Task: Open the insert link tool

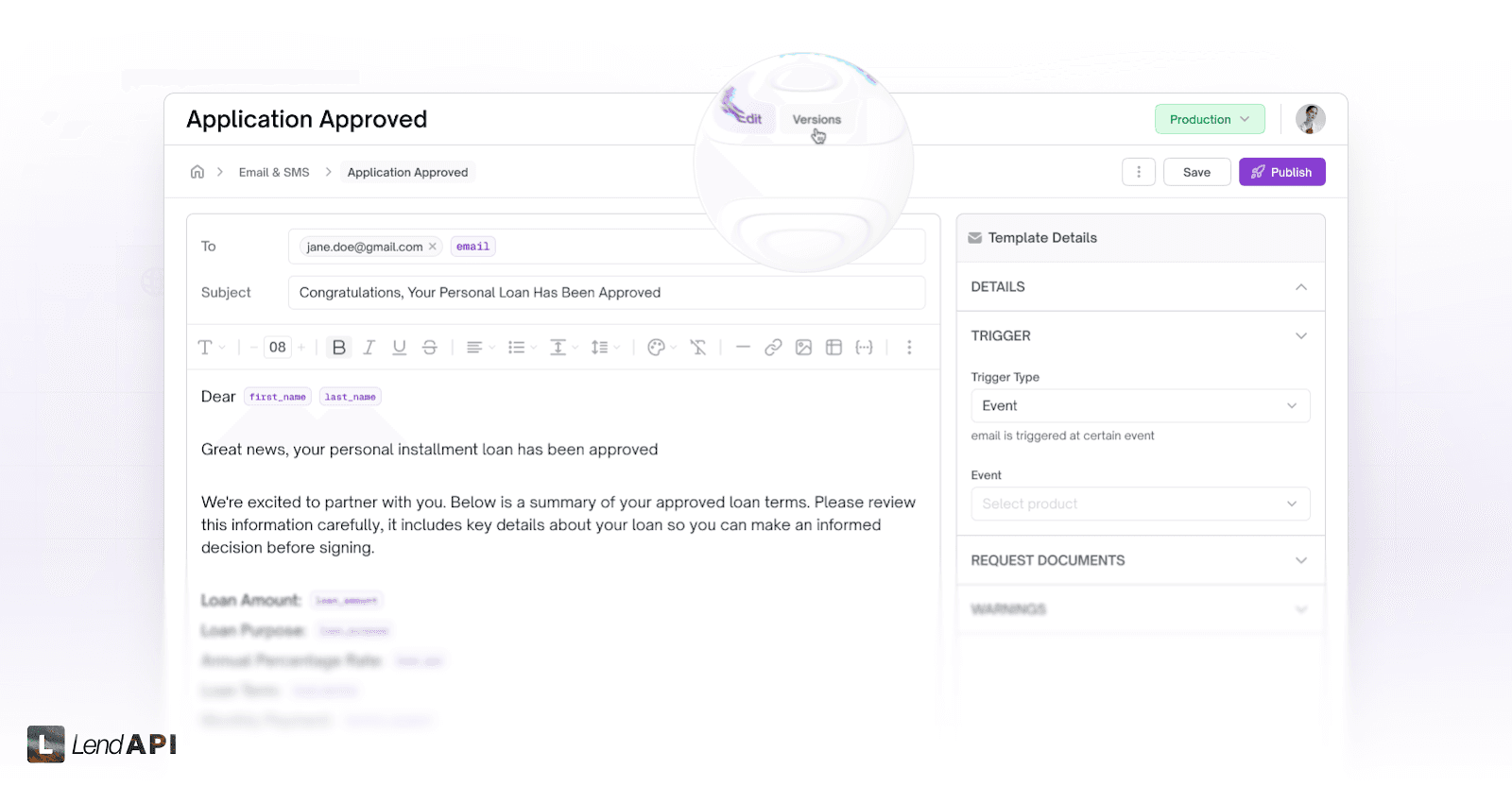Action: [773, 347]
